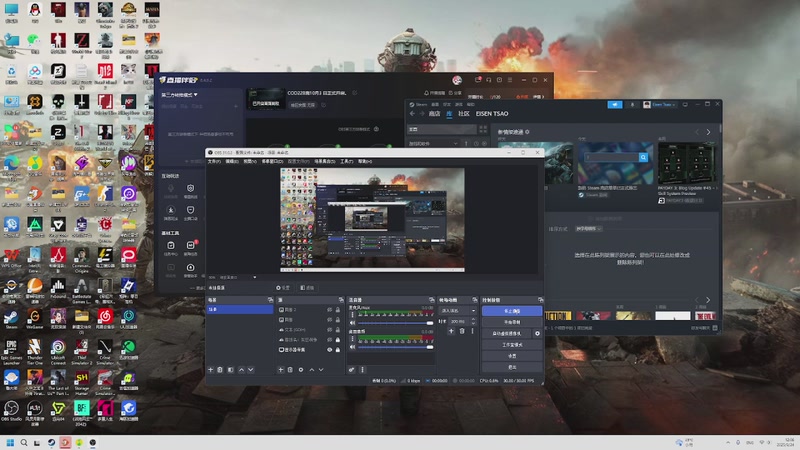Open settings button in OBS Controls

point(512,356)
